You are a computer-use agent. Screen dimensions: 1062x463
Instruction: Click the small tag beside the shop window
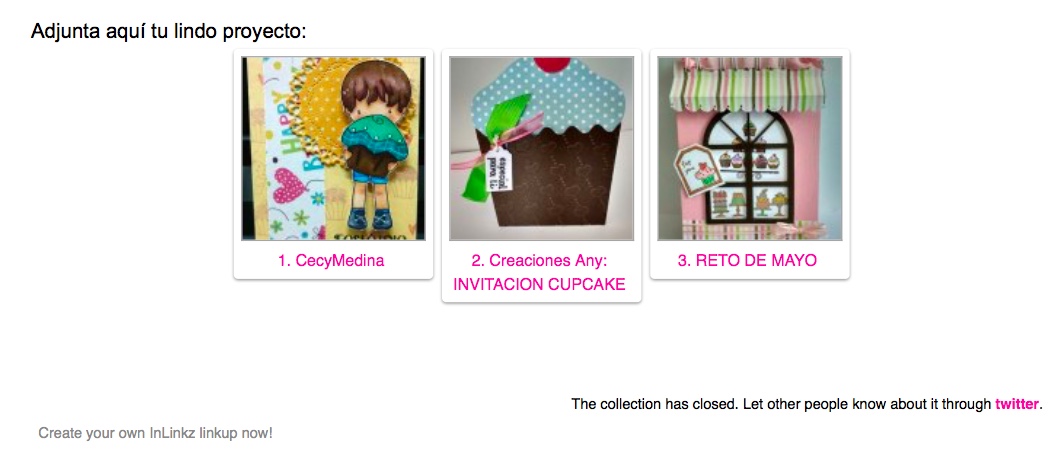(x=689, y=171)
